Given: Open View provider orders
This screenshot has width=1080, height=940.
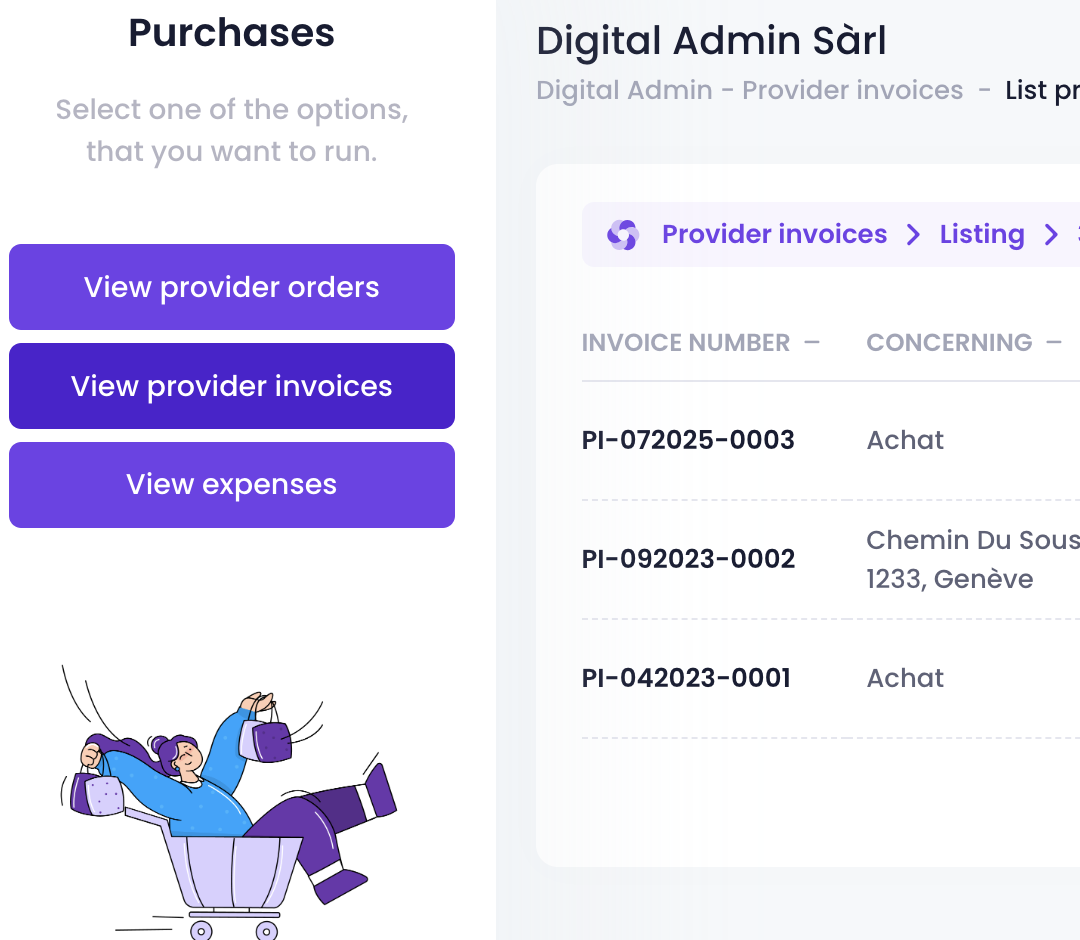Looking at the screenshot, I should pyautogui.click(x=231, y=287).
